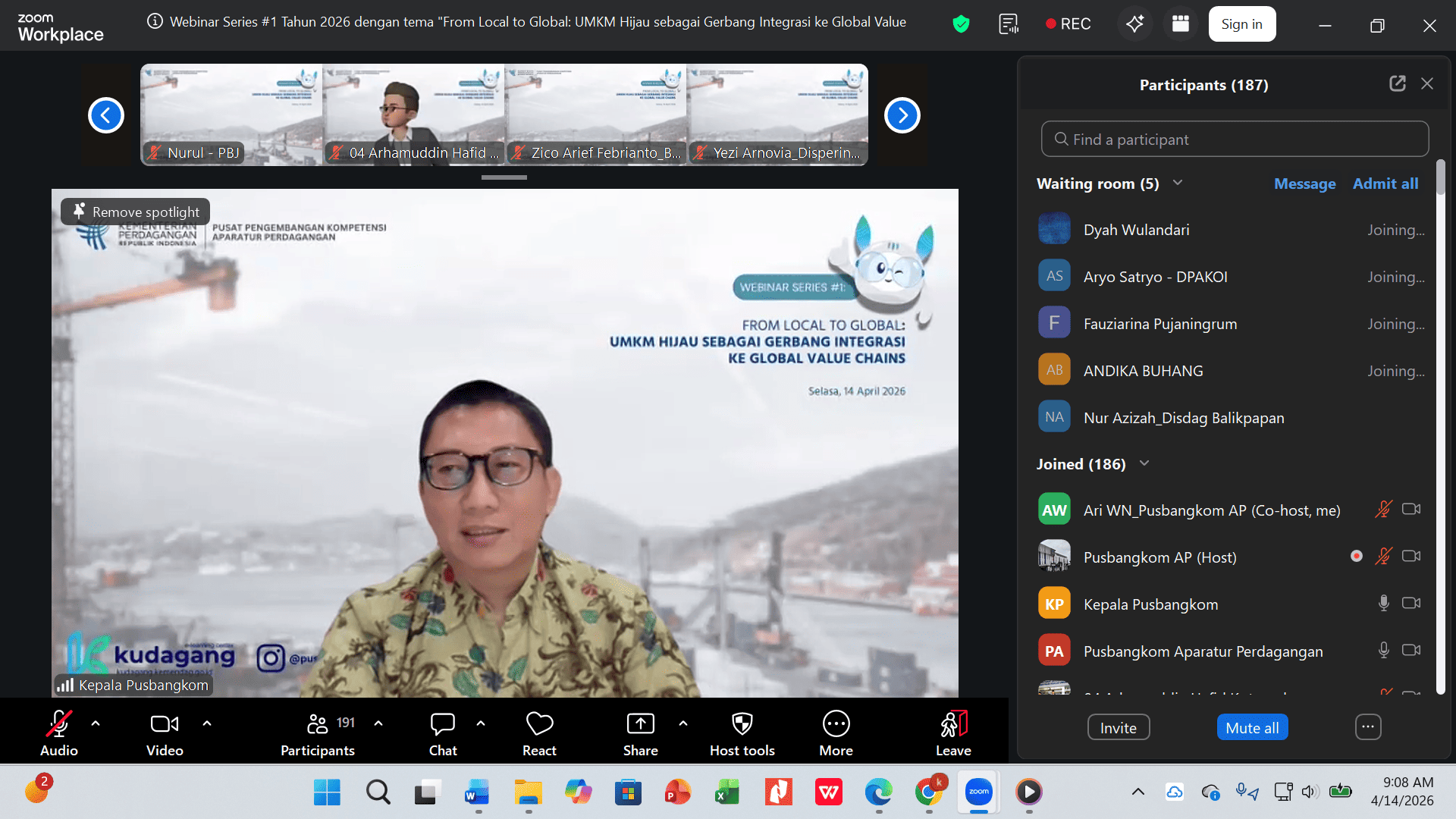The width and height of the screenshot is (1456, 819).
Task: Pop out the Participants panel
Action: pos(1397,83)
